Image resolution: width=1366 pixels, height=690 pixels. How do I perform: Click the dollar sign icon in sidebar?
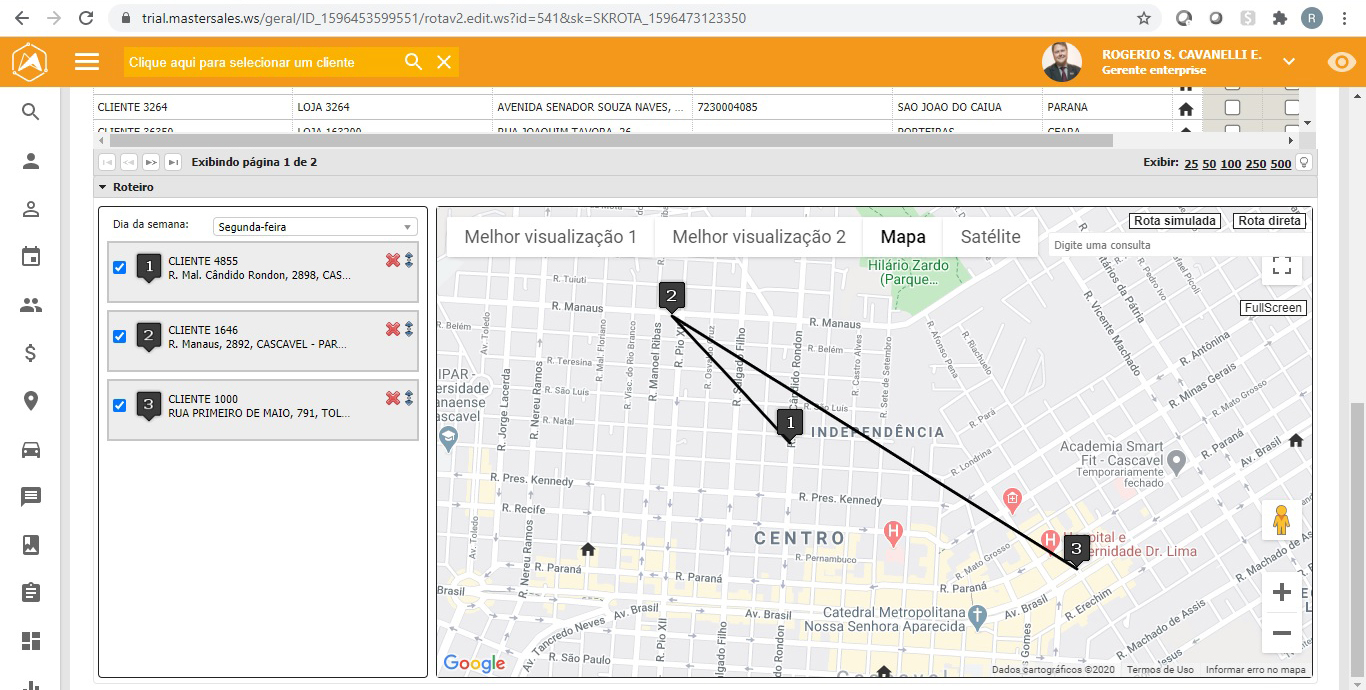[31, 353]
